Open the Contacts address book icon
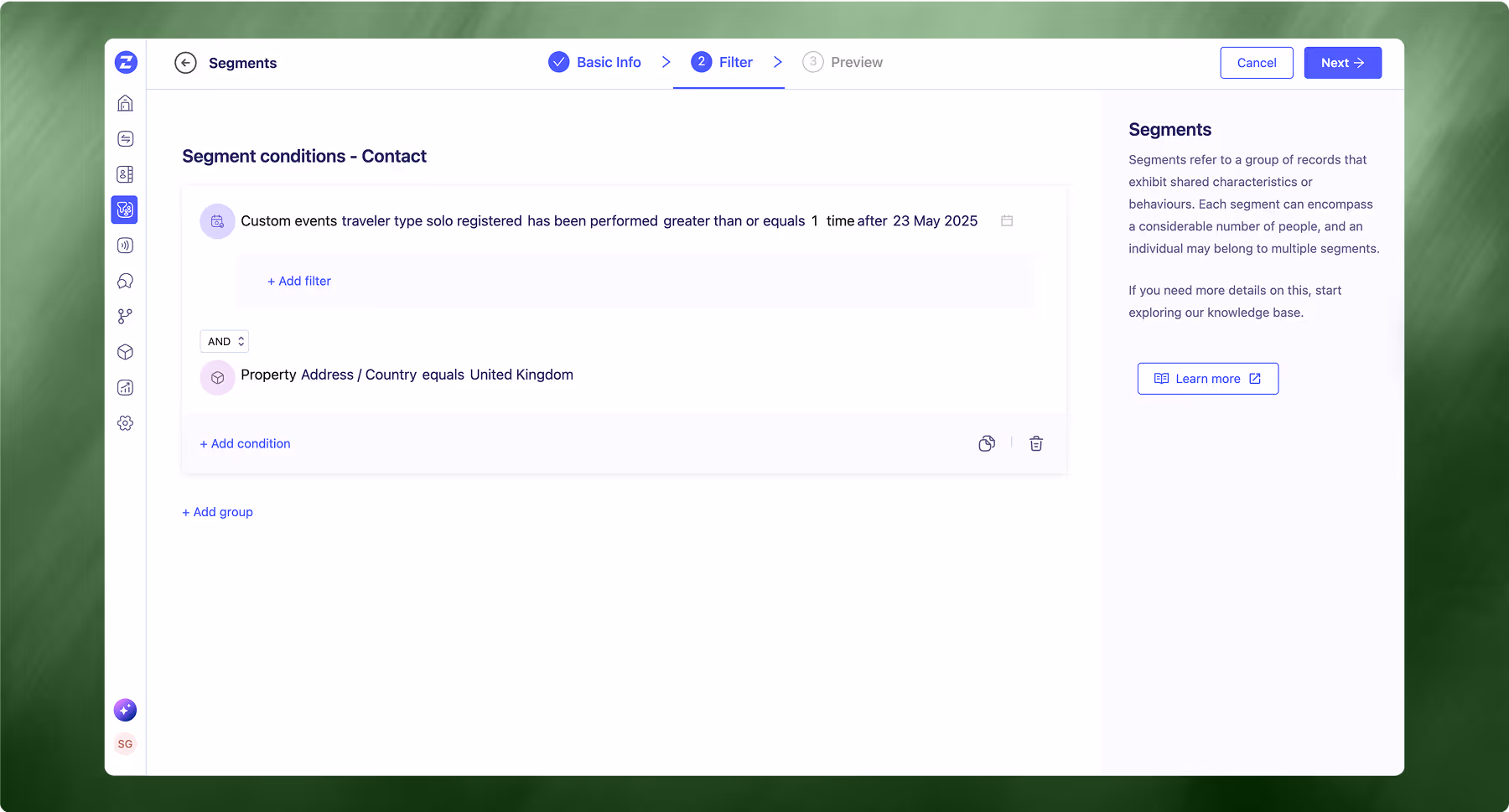 (x=125, y=174)
